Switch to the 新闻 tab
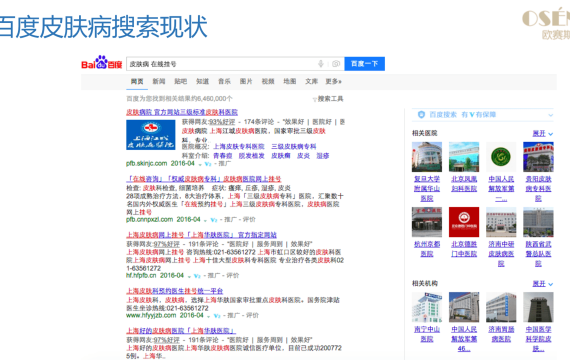 coord(159,81)
